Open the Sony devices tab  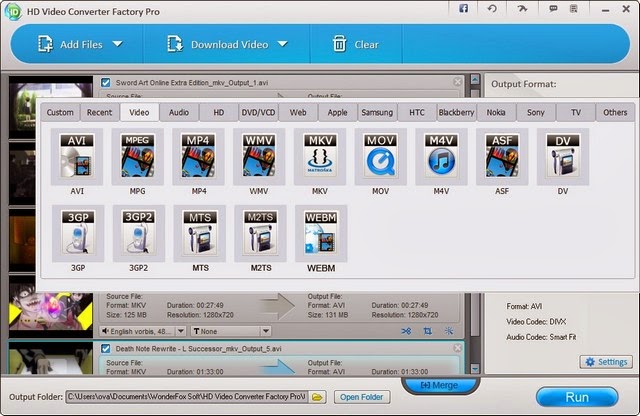[x=536, y=112]
